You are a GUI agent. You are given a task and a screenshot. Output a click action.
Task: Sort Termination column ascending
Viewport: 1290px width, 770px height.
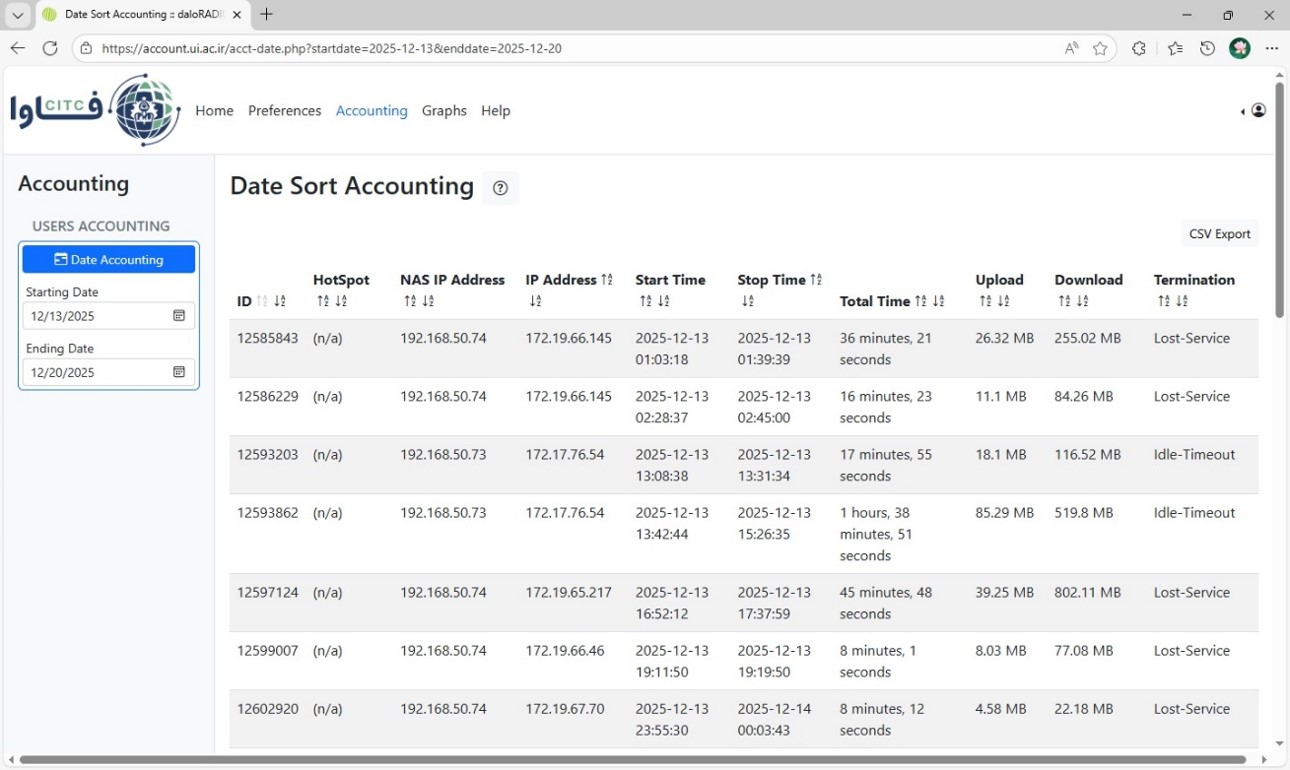tap(1164, 301)
